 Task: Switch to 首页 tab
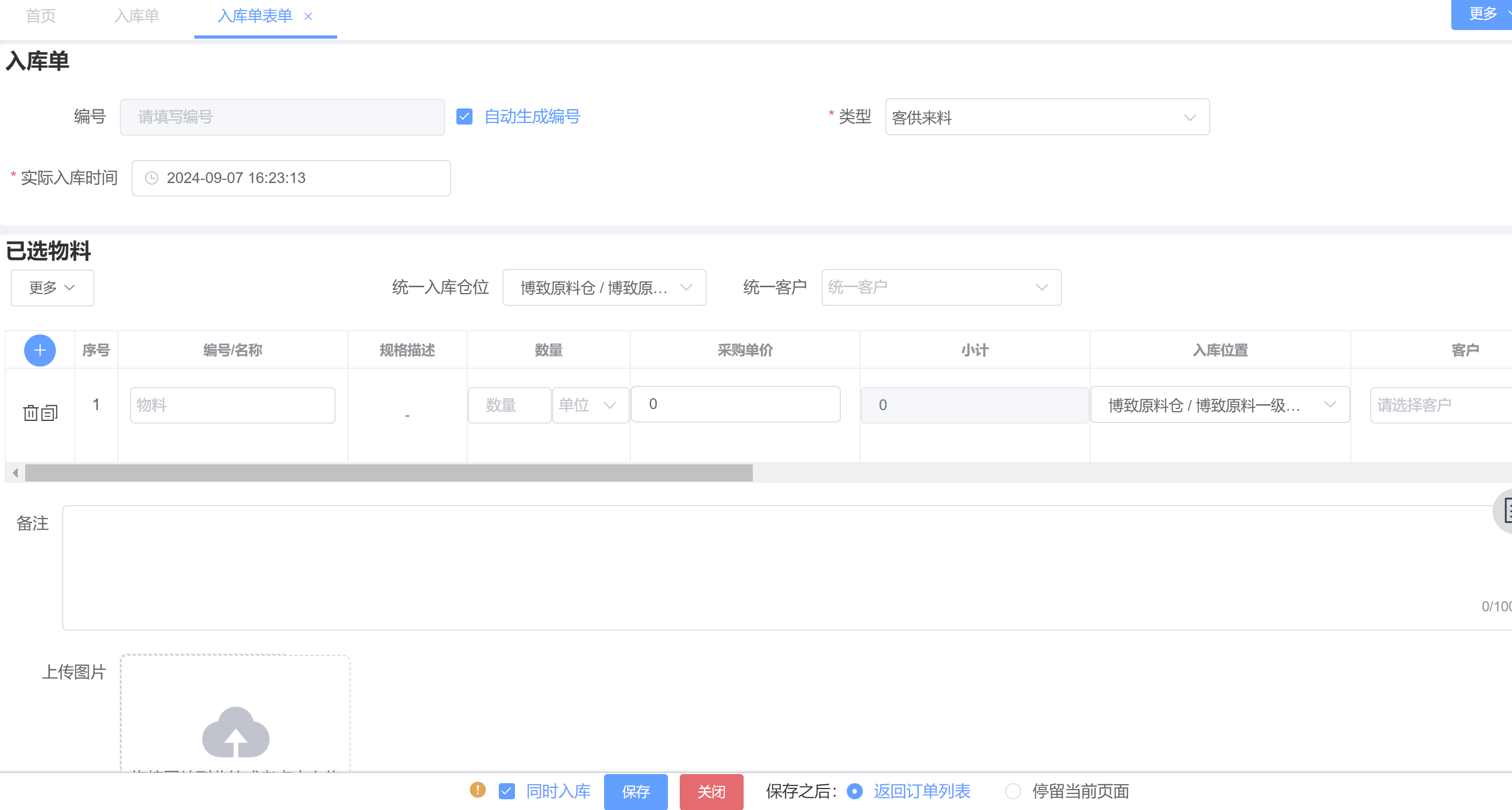pos(40,16)
